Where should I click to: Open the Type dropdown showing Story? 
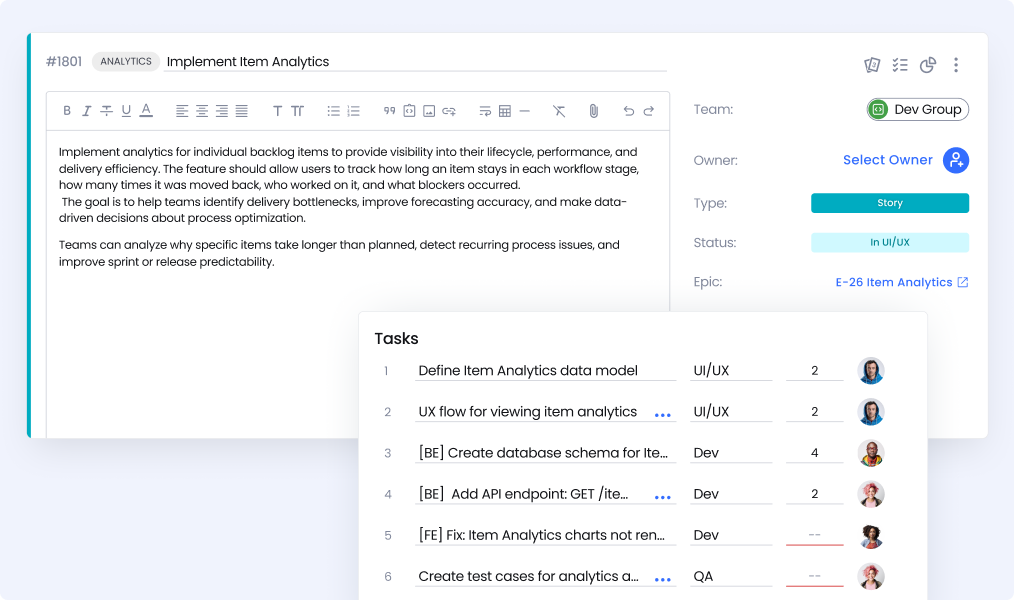889,203
